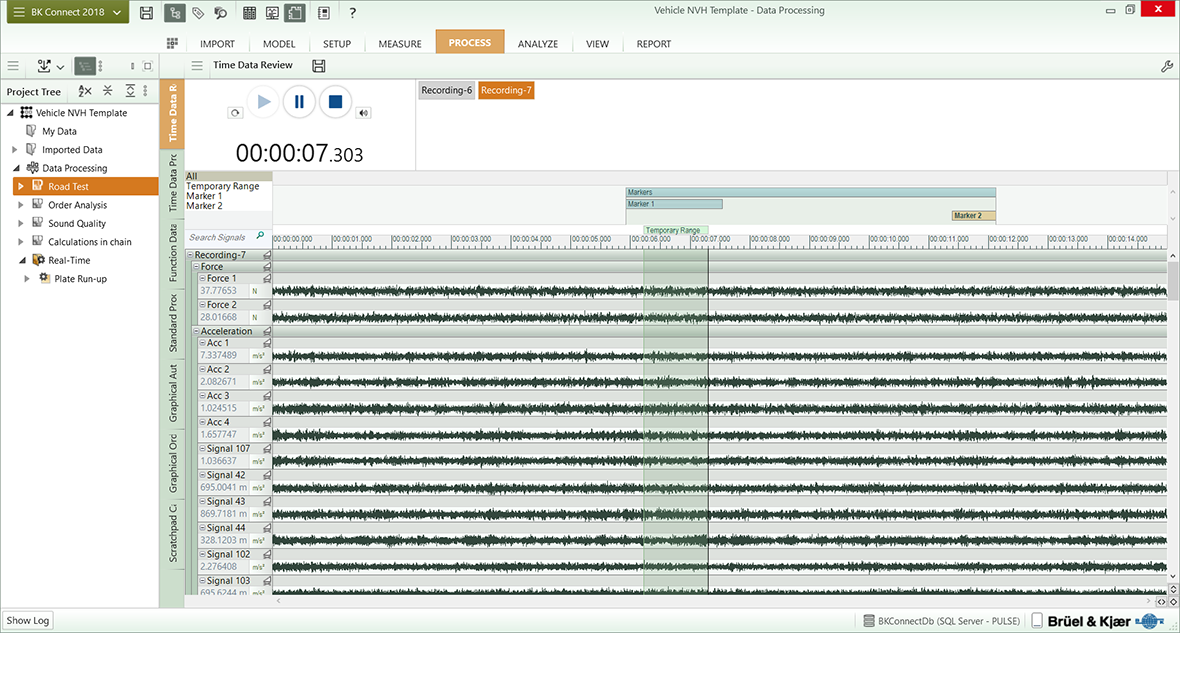Image resolution: width=1180 pixels, height=674 pixels.
Task: Click the speaker volume icon near playback controls
Action: pos(363,113)
